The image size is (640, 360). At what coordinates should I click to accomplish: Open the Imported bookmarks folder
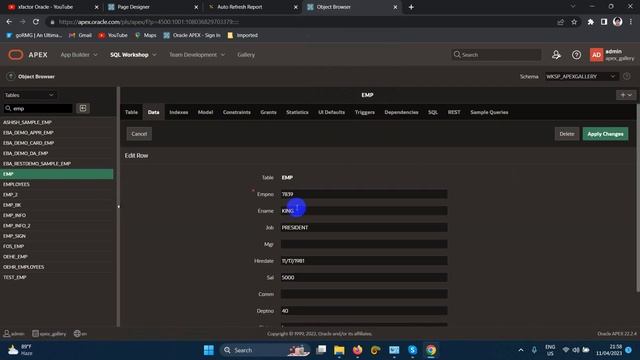[242, 36]
